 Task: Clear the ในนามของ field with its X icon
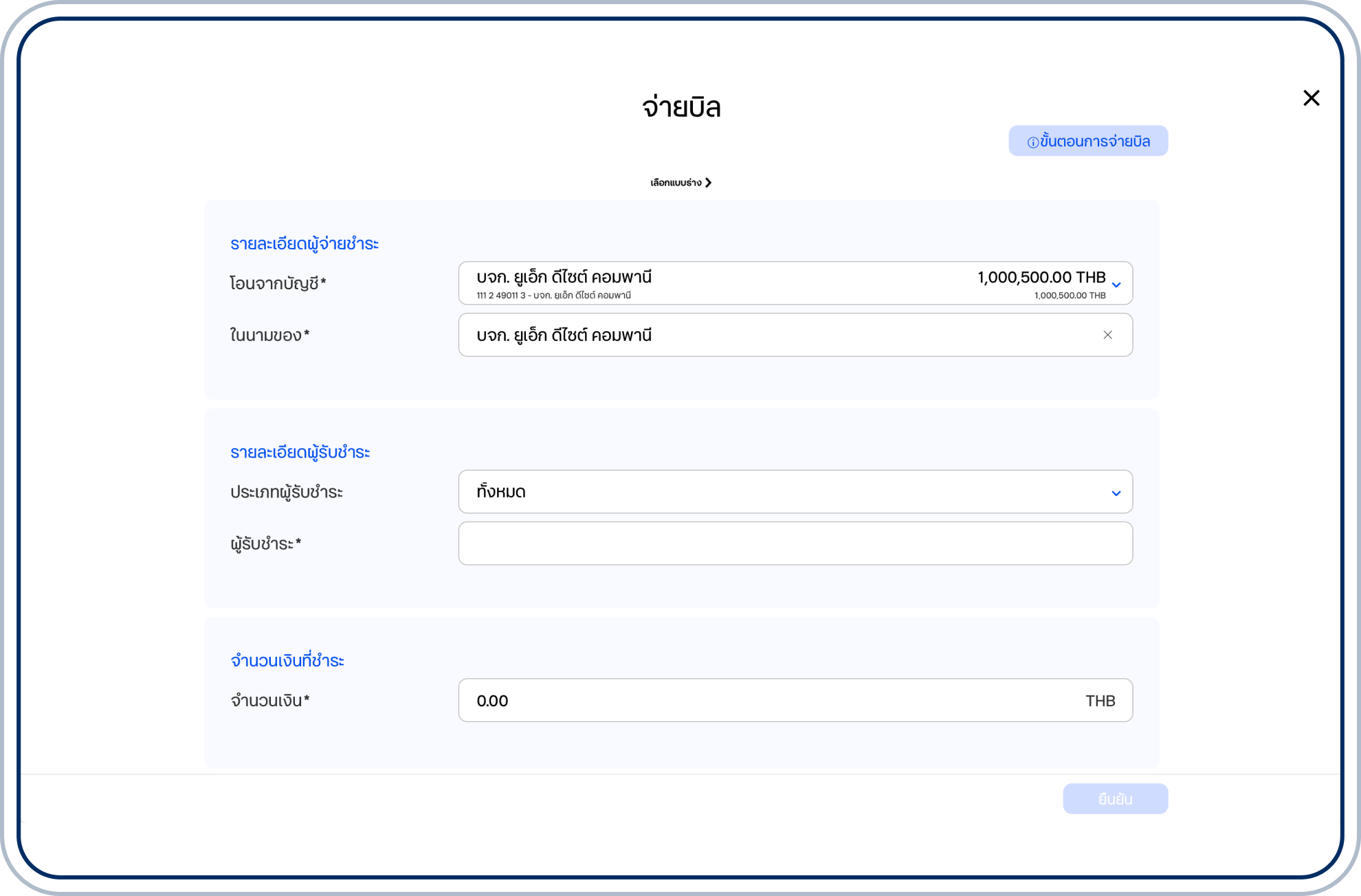pyautogui.click(x=1107, y=335)
